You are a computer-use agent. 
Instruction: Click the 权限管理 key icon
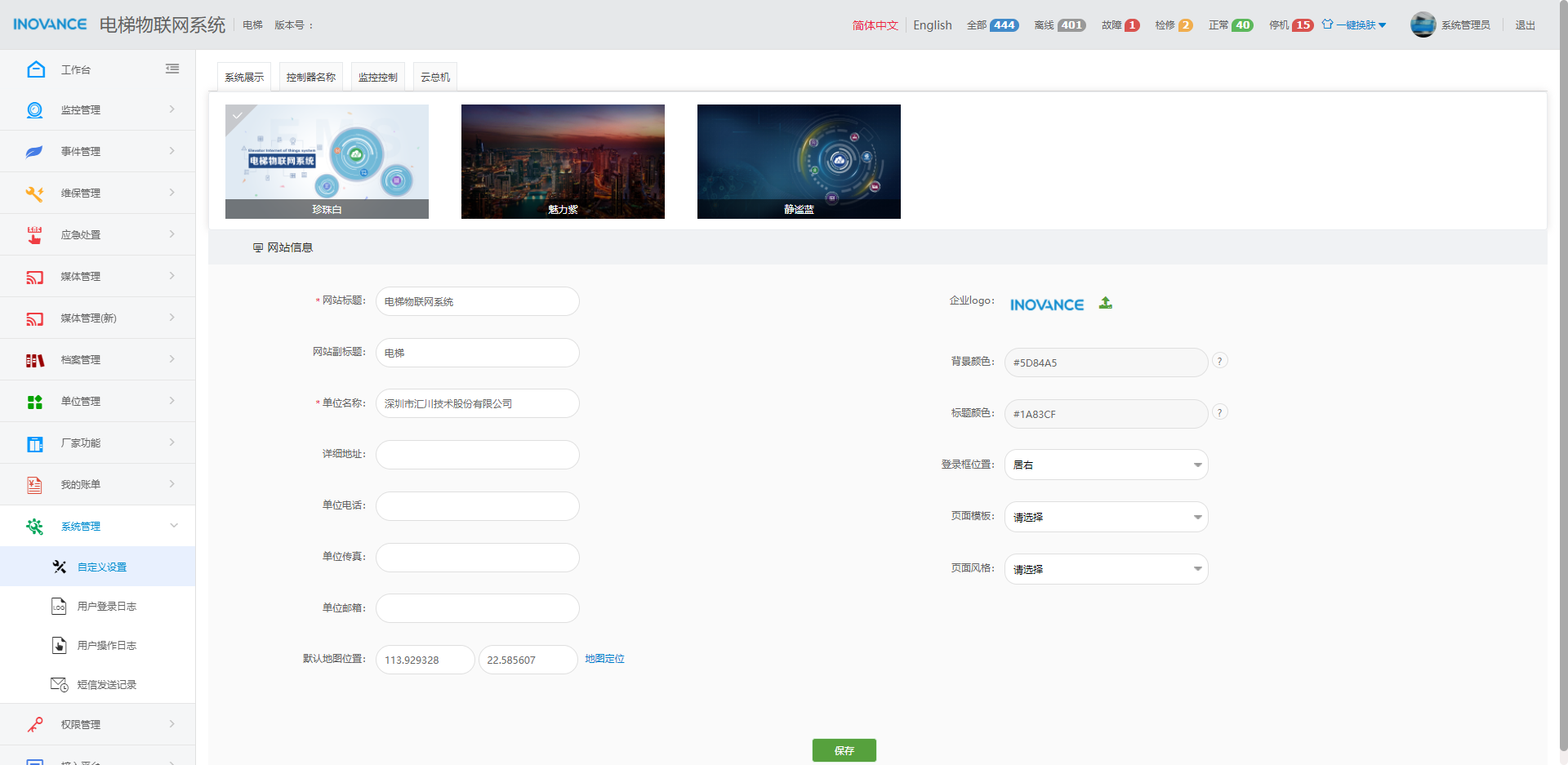(x=34, y=725)
